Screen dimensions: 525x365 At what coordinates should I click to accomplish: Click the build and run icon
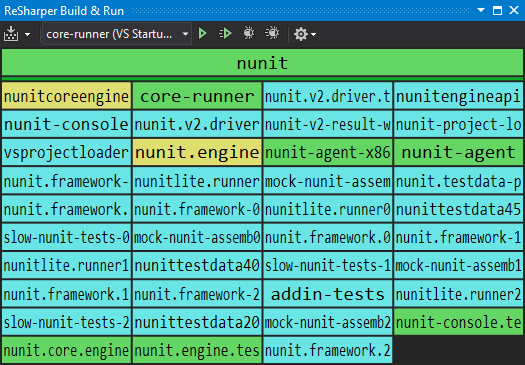[x=225, y=33]
